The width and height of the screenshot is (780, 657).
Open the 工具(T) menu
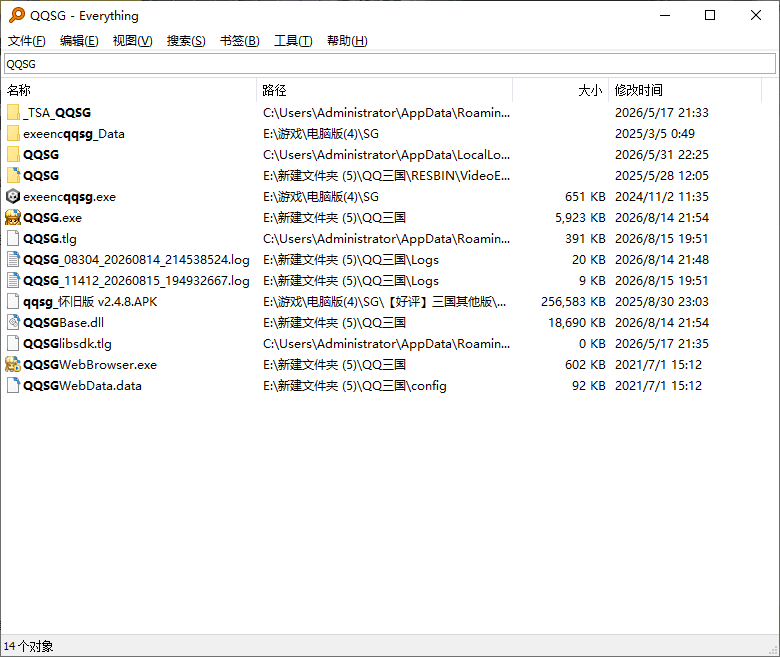point(293,41)
